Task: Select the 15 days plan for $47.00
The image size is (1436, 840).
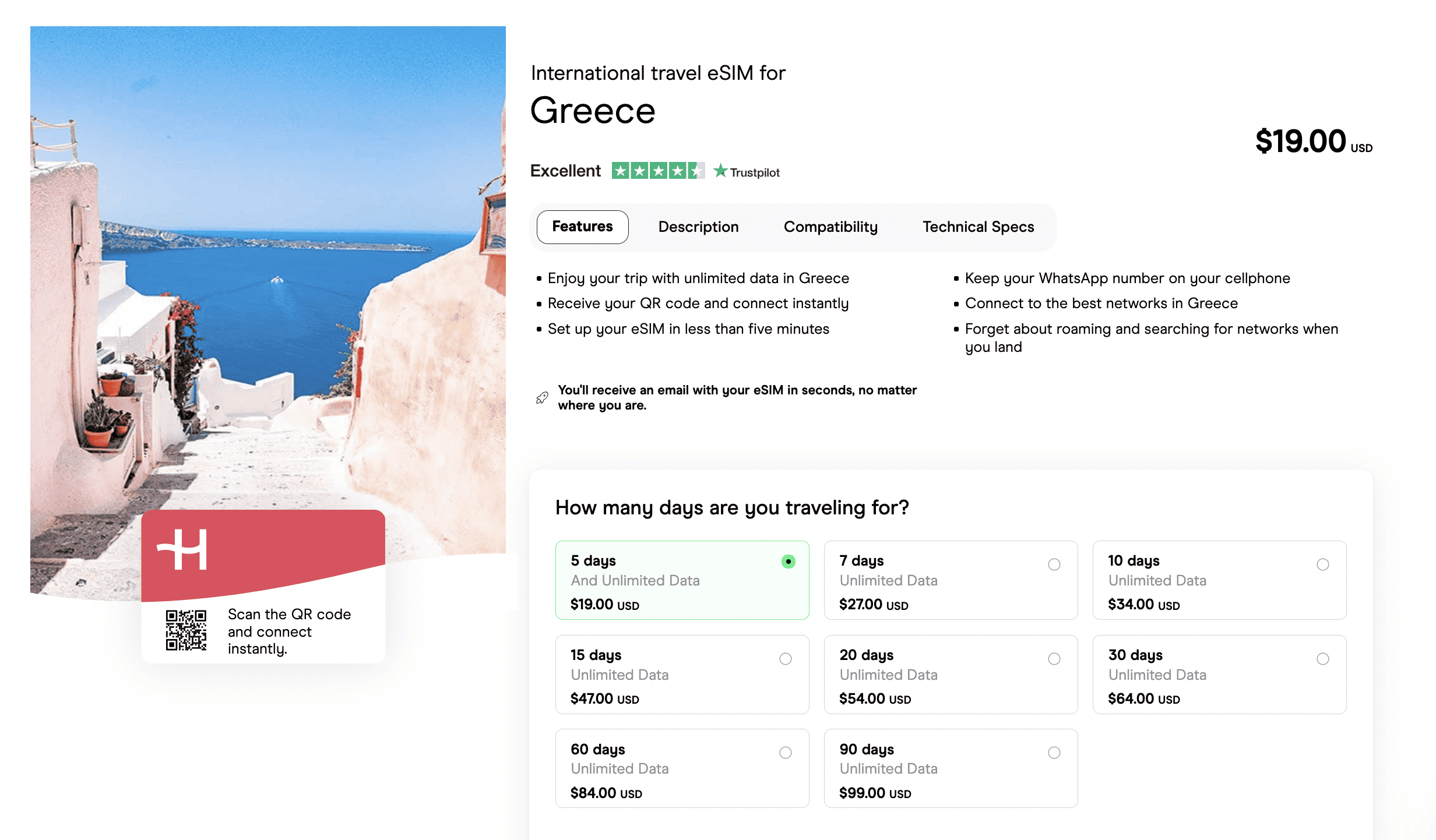Action: pos(682,675)
